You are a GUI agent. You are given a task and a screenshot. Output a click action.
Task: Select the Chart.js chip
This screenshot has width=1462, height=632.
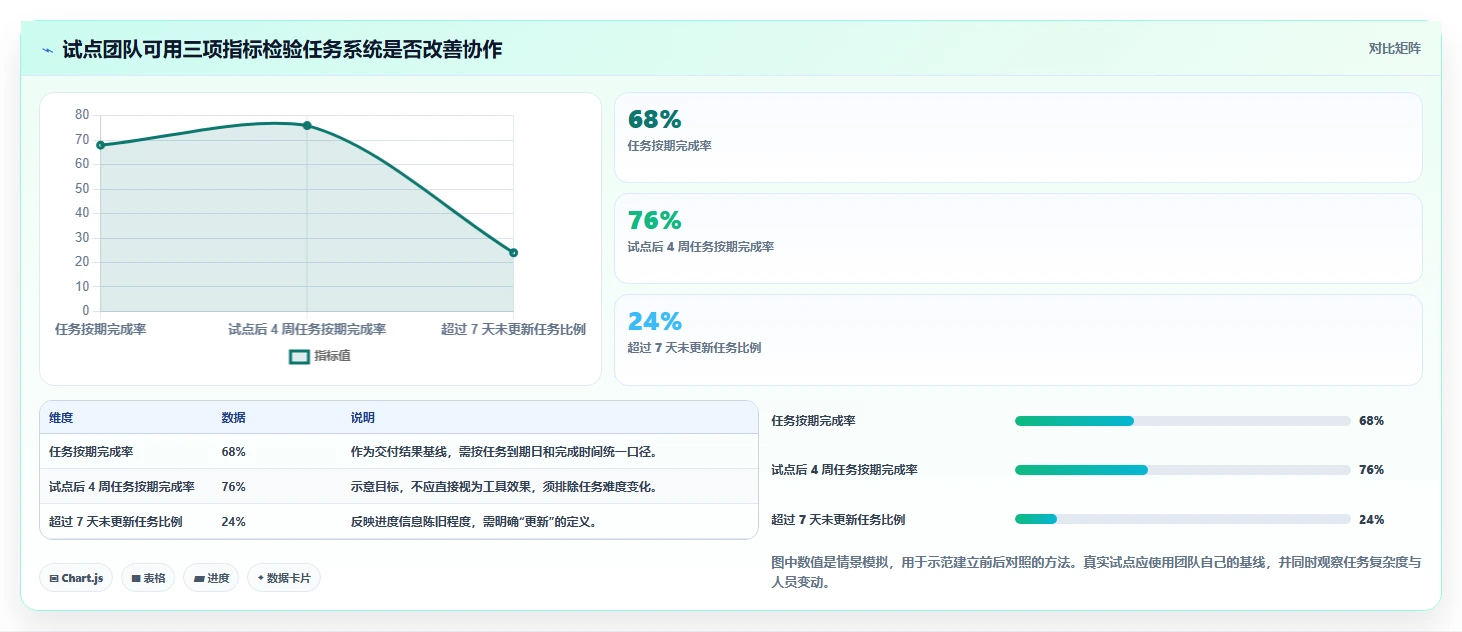click(x=76, y=578)
